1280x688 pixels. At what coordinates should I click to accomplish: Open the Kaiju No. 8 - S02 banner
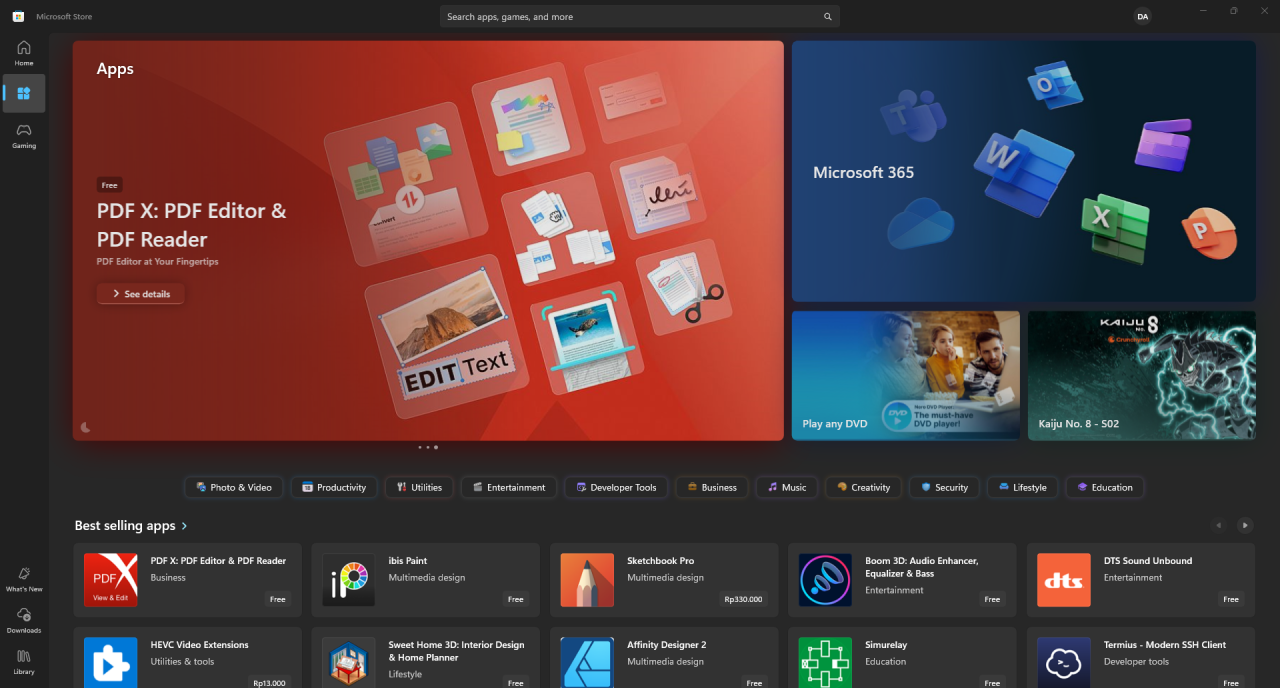tap(1141, 375)
